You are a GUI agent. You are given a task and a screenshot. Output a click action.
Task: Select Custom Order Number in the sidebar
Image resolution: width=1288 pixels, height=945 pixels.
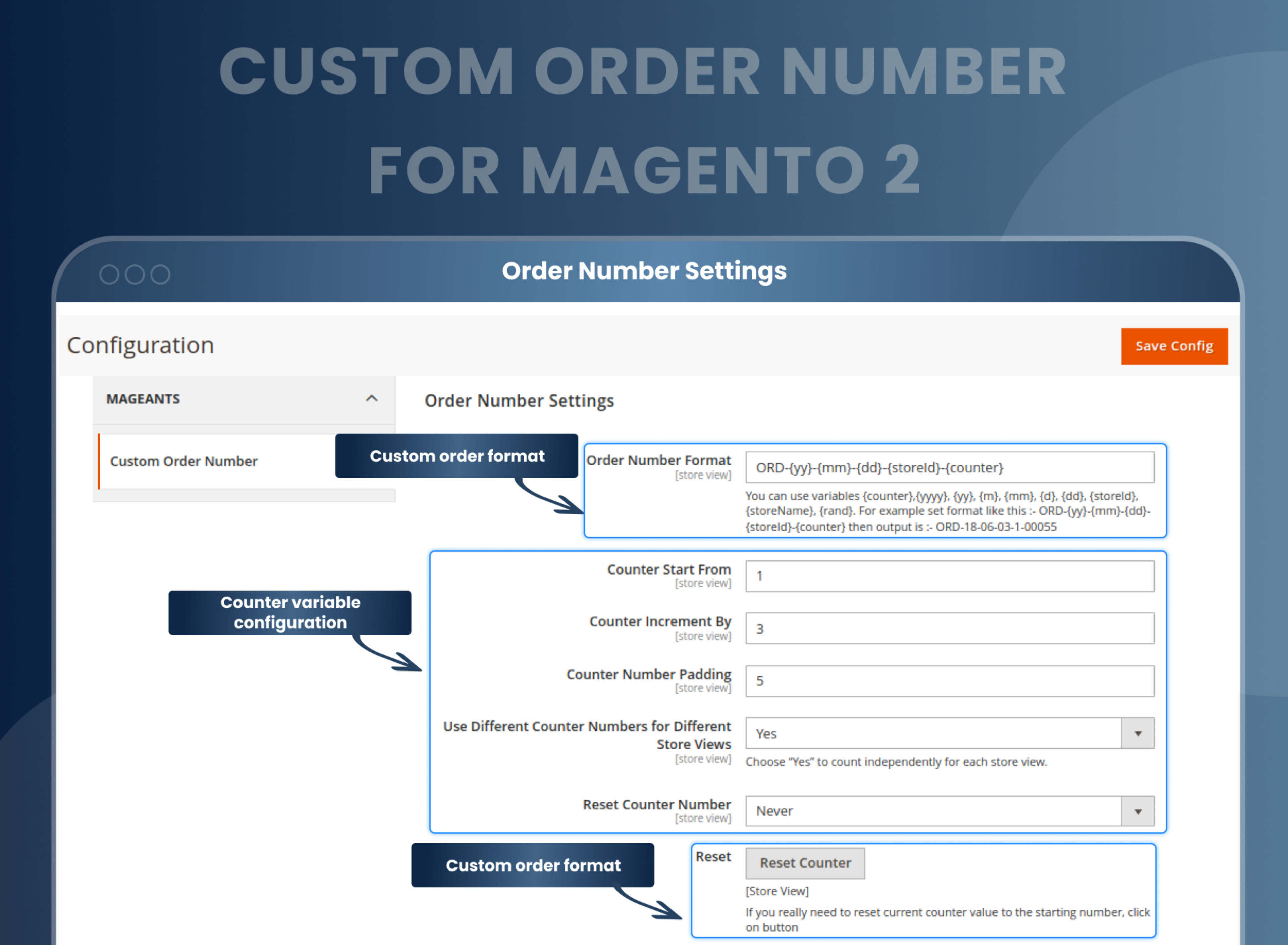point(184,461)
